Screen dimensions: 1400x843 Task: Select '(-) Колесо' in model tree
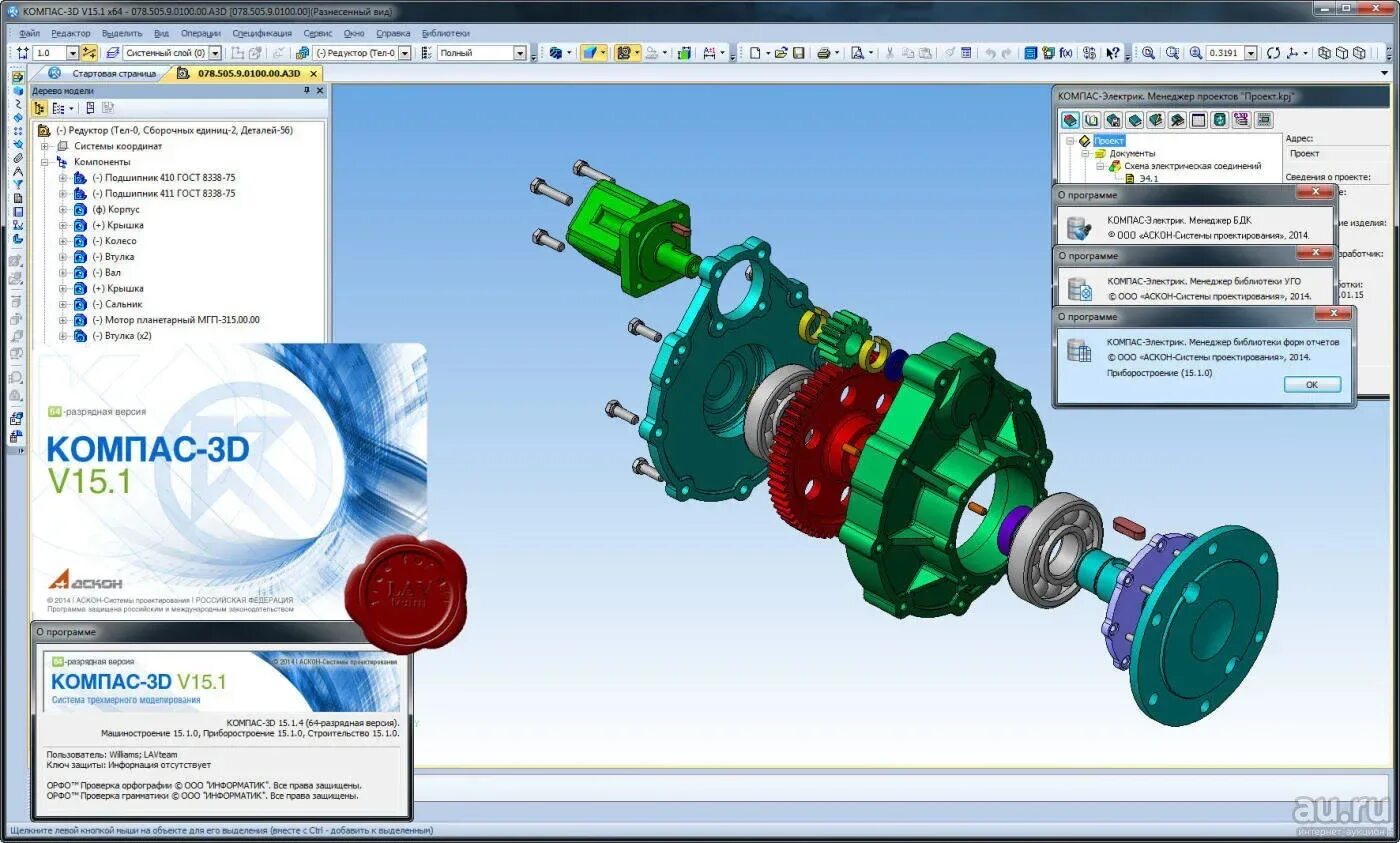click(114, 241)
